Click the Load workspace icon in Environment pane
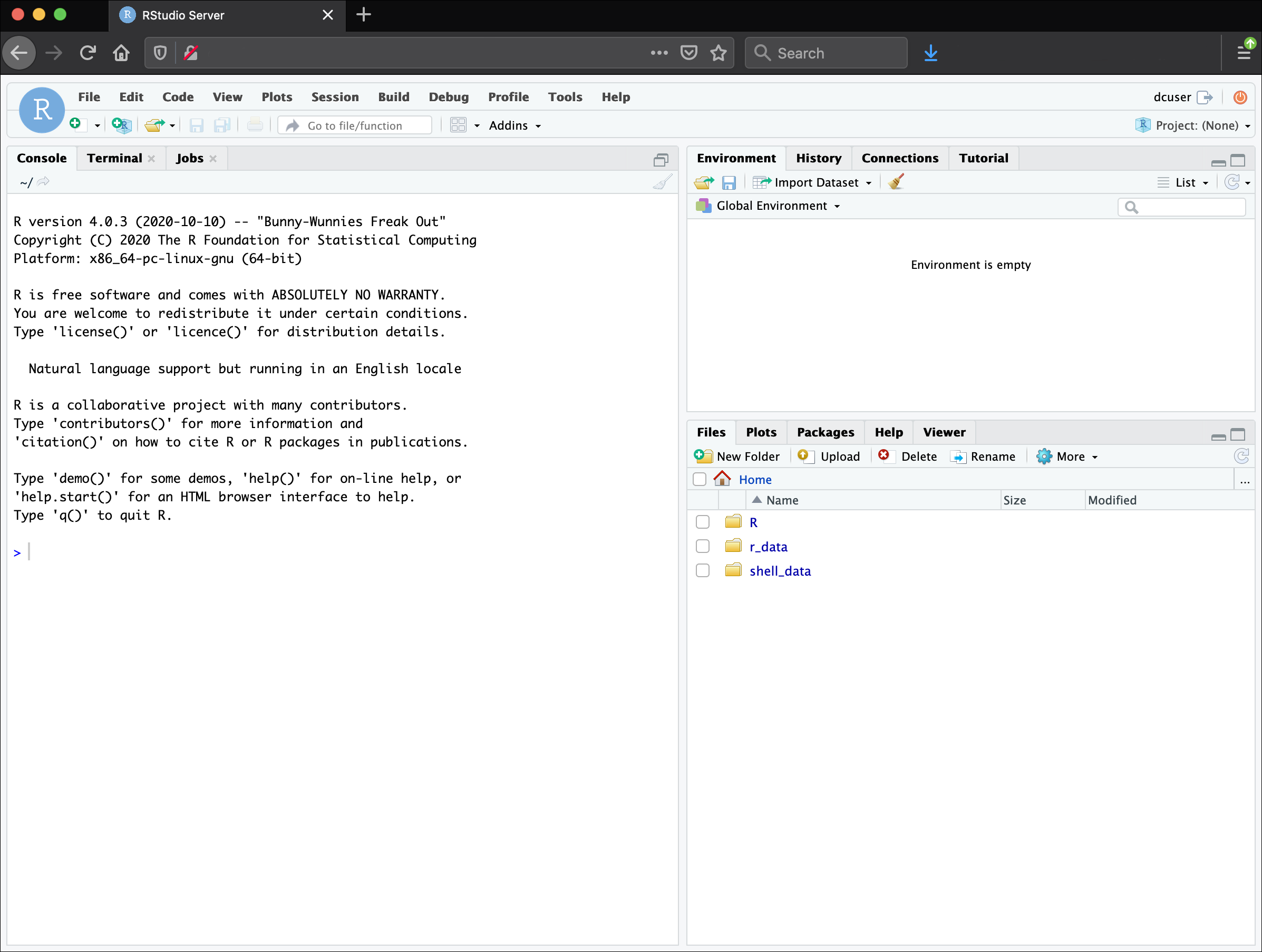Screen dimensions: 1262x952 [704, 182]
